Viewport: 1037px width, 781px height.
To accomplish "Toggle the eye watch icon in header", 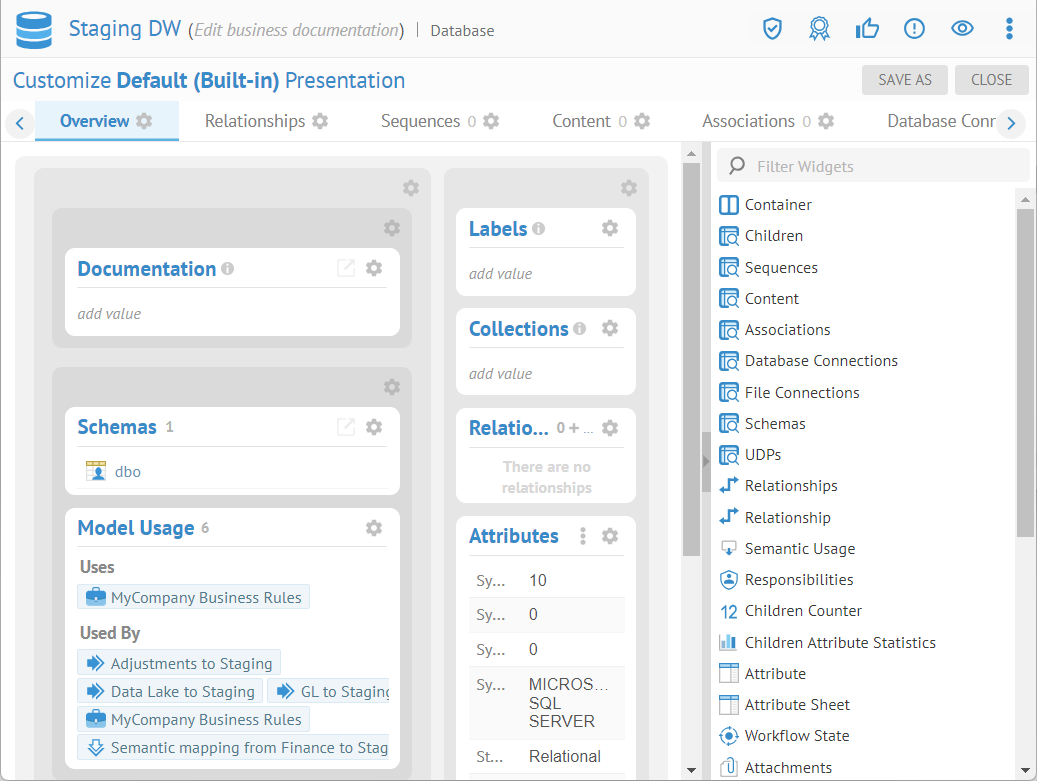I will coord(962,29).
